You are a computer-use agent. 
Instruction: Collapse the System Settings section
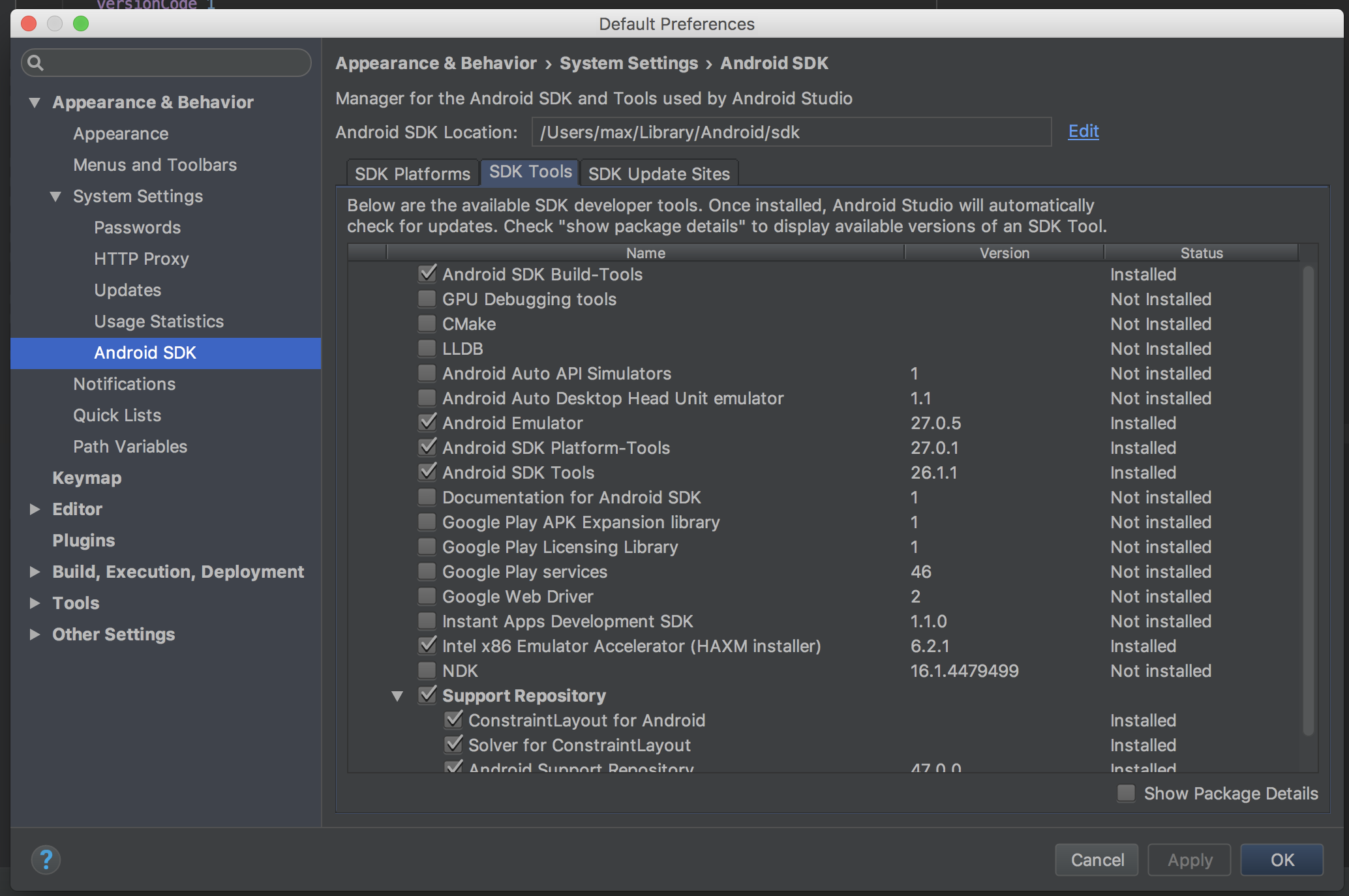point(56,196)
